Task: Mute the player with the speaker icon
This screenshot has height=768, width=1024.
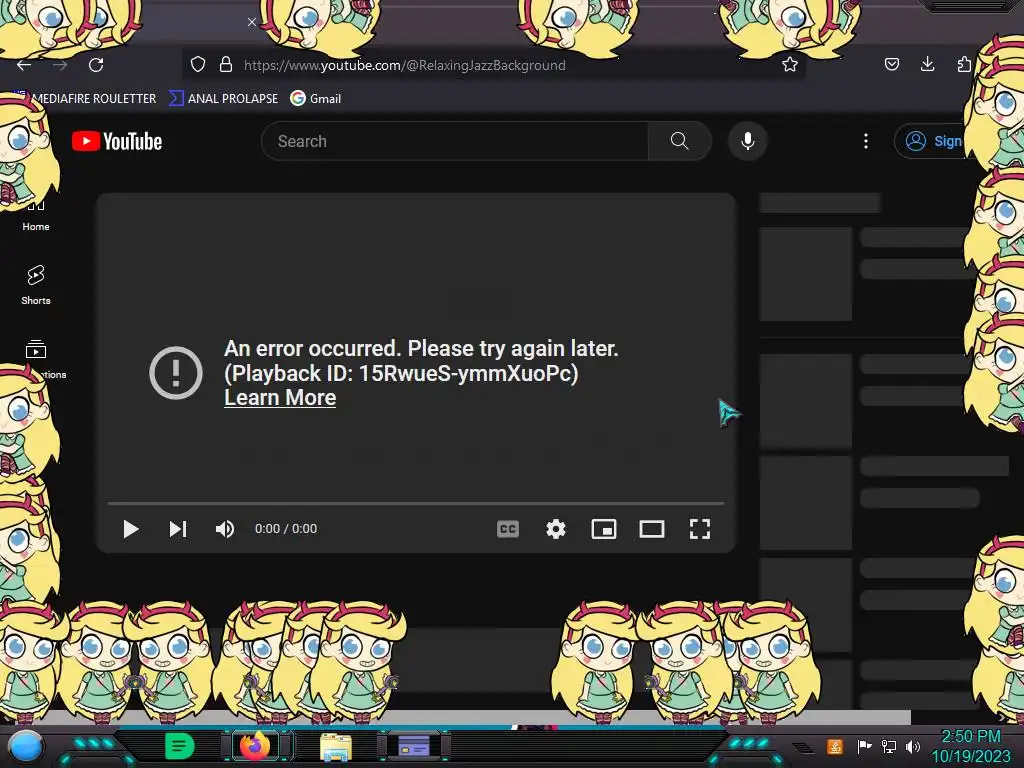Action: tap(225, 529)
